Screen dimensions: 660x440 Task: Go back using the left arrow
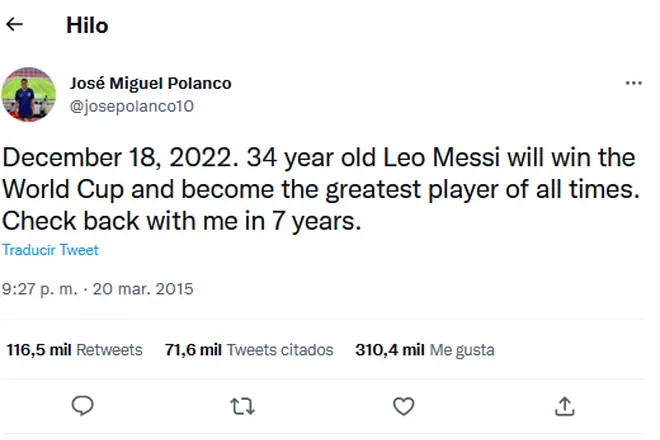pos(15,26)
